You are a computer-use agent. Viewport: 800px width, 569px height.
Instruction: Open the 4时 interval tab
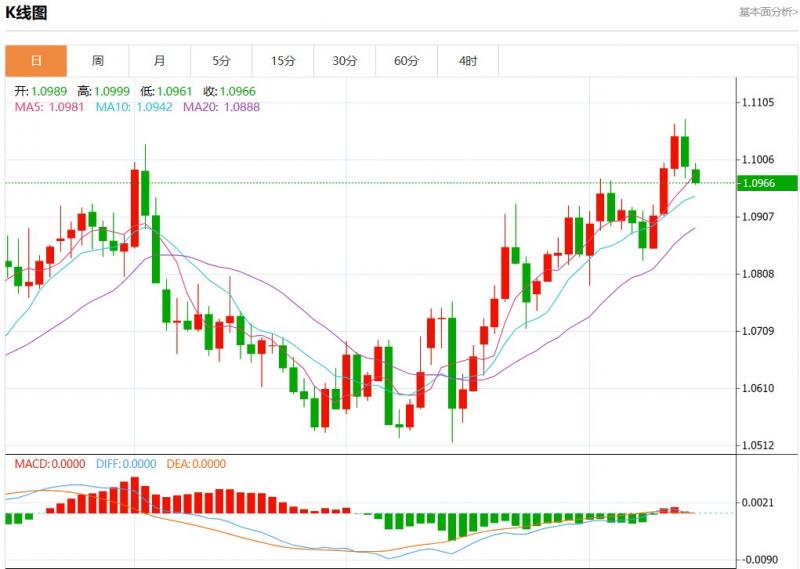point(468,61)
